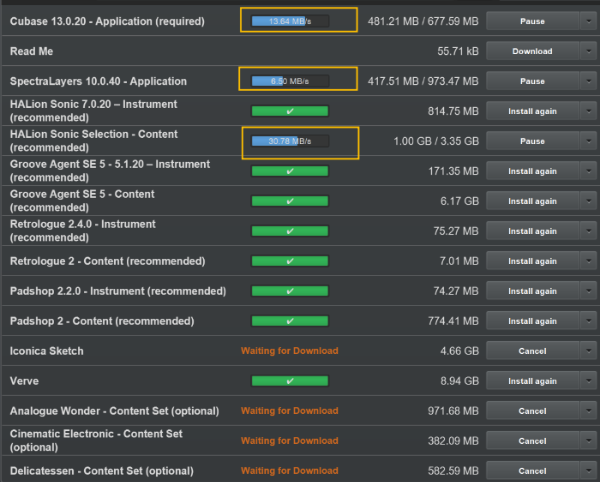The height and width of the screenshot is (482, 600).
Task: Open dropdown for Padshop 2.2.0 Instrument
Action: (x=589, y=291)
